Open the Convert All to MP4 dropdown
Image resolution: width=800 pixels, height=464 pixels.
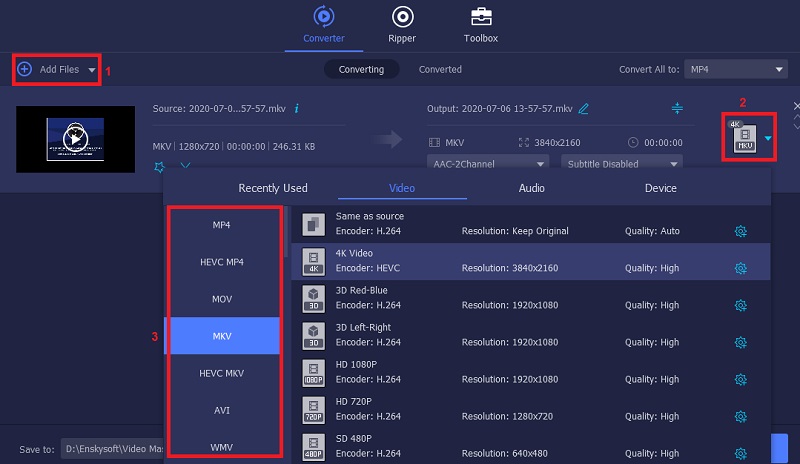[x=736, y=69]
